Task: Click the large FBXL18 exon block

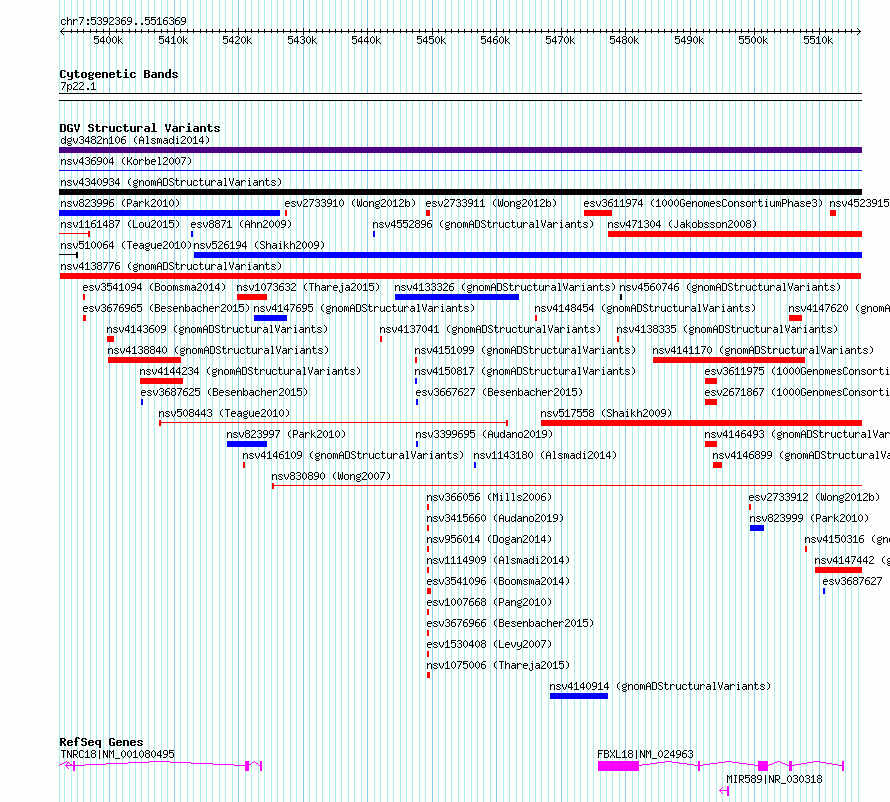Action: (x=618, y=766)
